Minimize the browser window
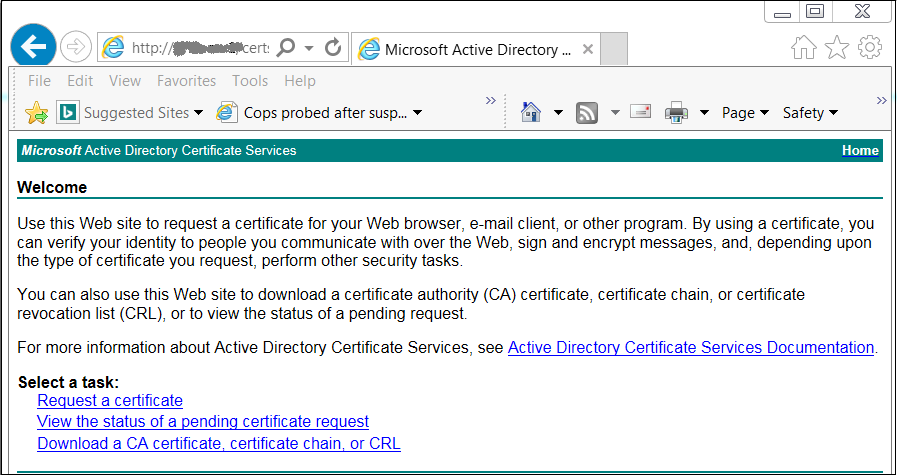Viewport: 897px width, 475px height. click(x=783, y=13)
